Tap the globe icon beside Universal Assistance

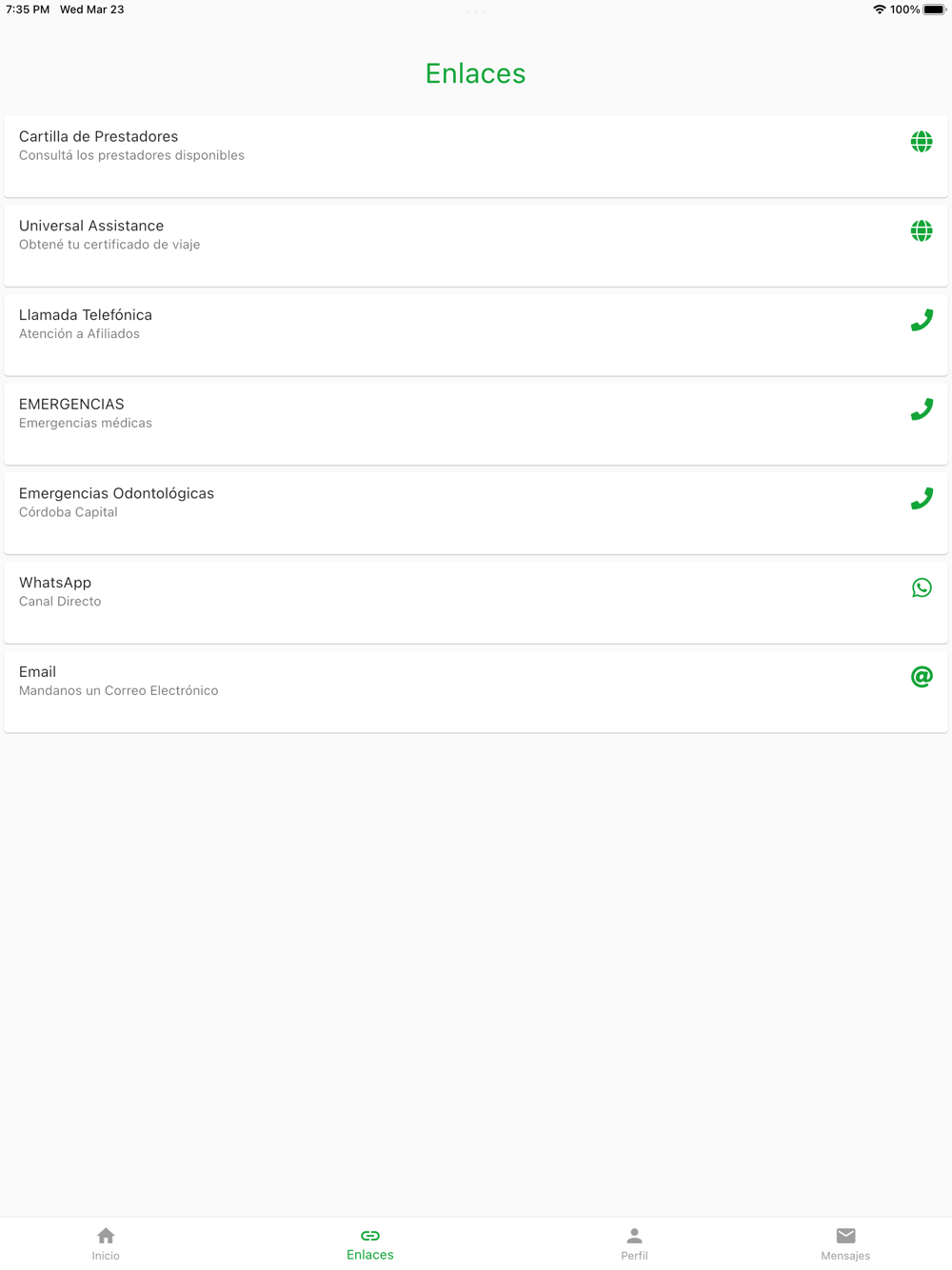coord(921,231)
